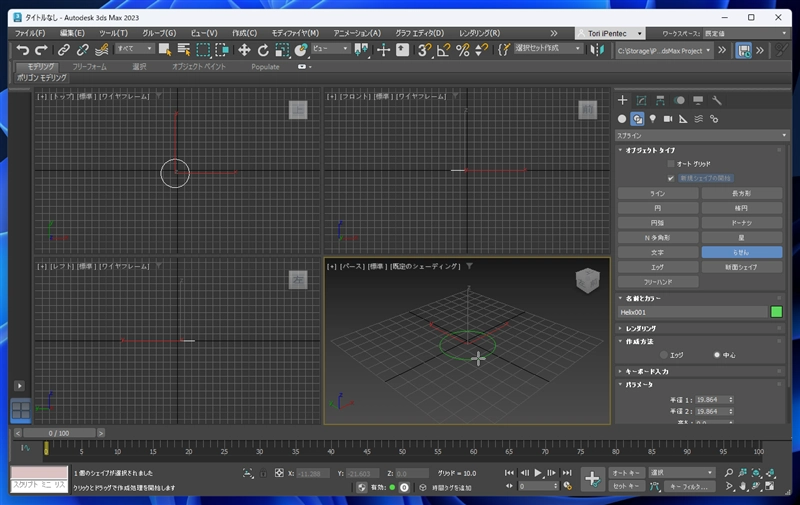This screenshot has height=505, width=800.
Task: Click the Undo arrow in the main toolbar
Action: pos(22,49)
